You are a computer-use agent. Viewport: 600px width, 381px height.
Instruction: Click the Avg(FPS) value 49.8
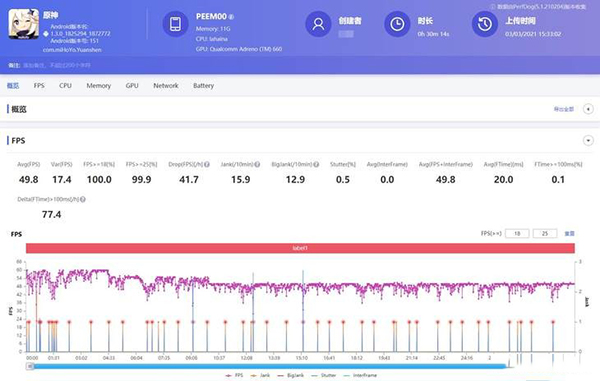(29, 179)
